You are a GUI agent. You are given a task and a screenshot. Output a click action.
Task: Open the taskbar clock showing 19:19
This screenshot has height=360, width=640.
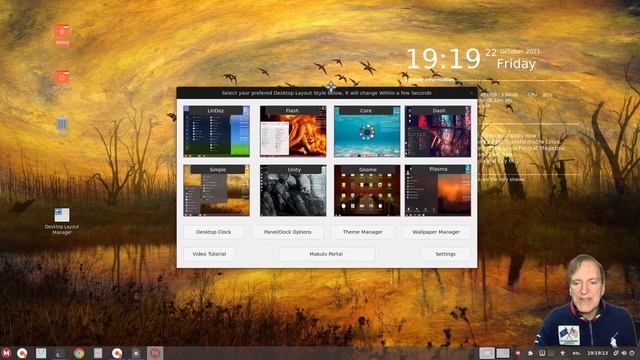(598, 353)
